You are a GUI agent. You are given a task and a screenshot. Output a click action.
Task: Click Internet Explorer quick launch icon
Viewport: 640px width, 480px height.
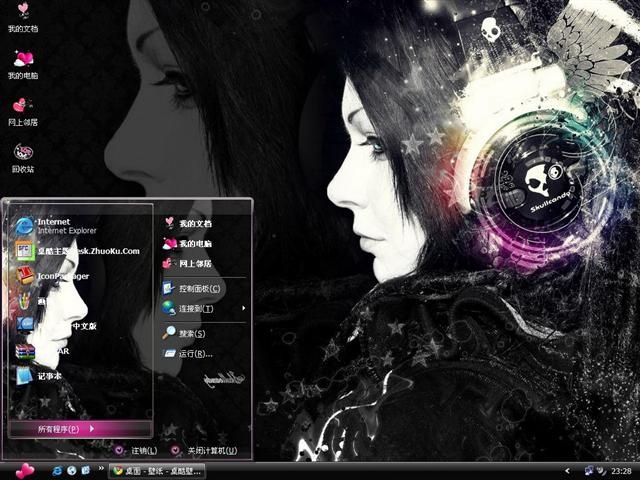57,471
